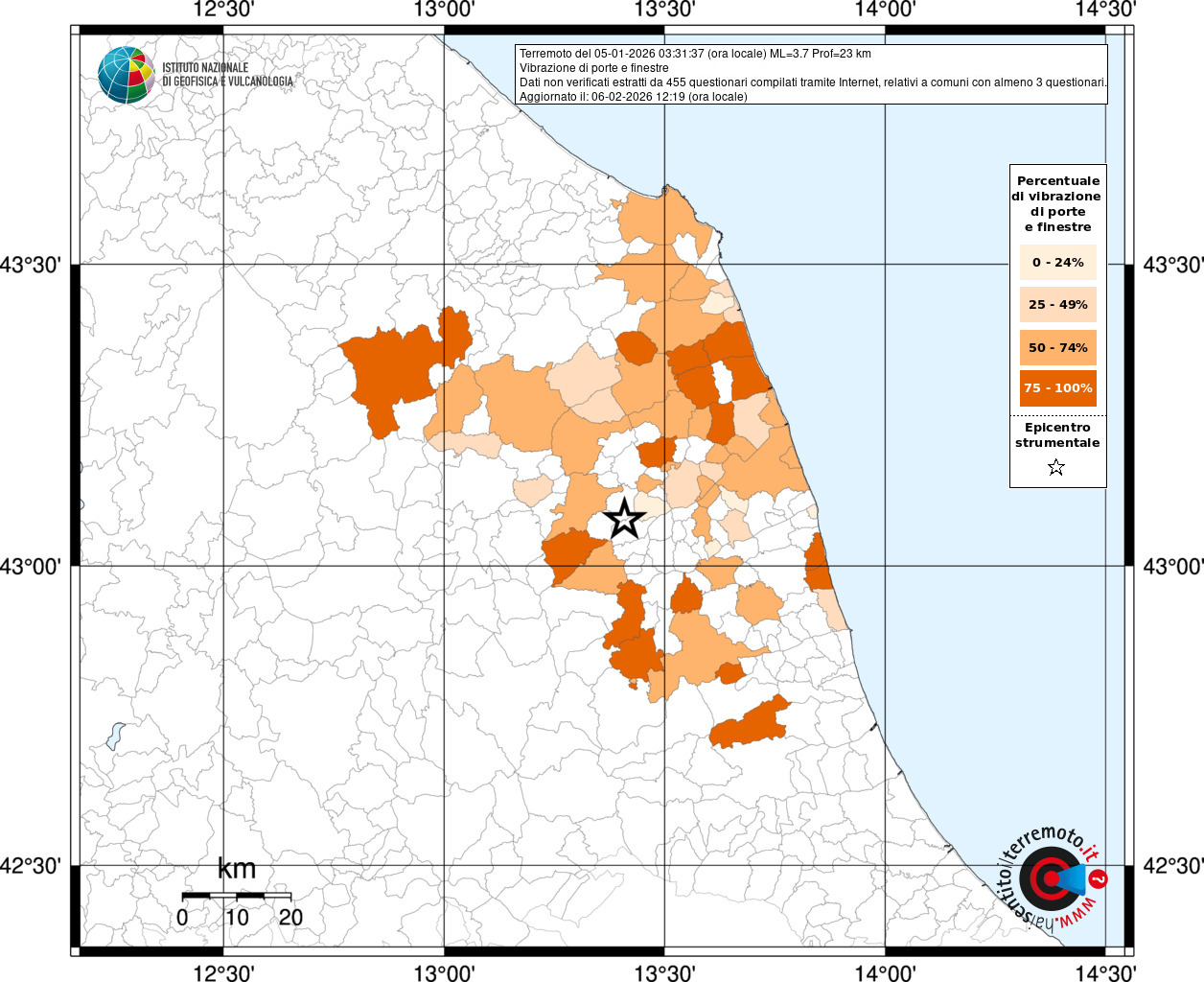This screenshot has width=1204, height=982.
Task: Select the 75 - 100% legend swatch
Action: pyautogui.click(x=1057, y=388)
